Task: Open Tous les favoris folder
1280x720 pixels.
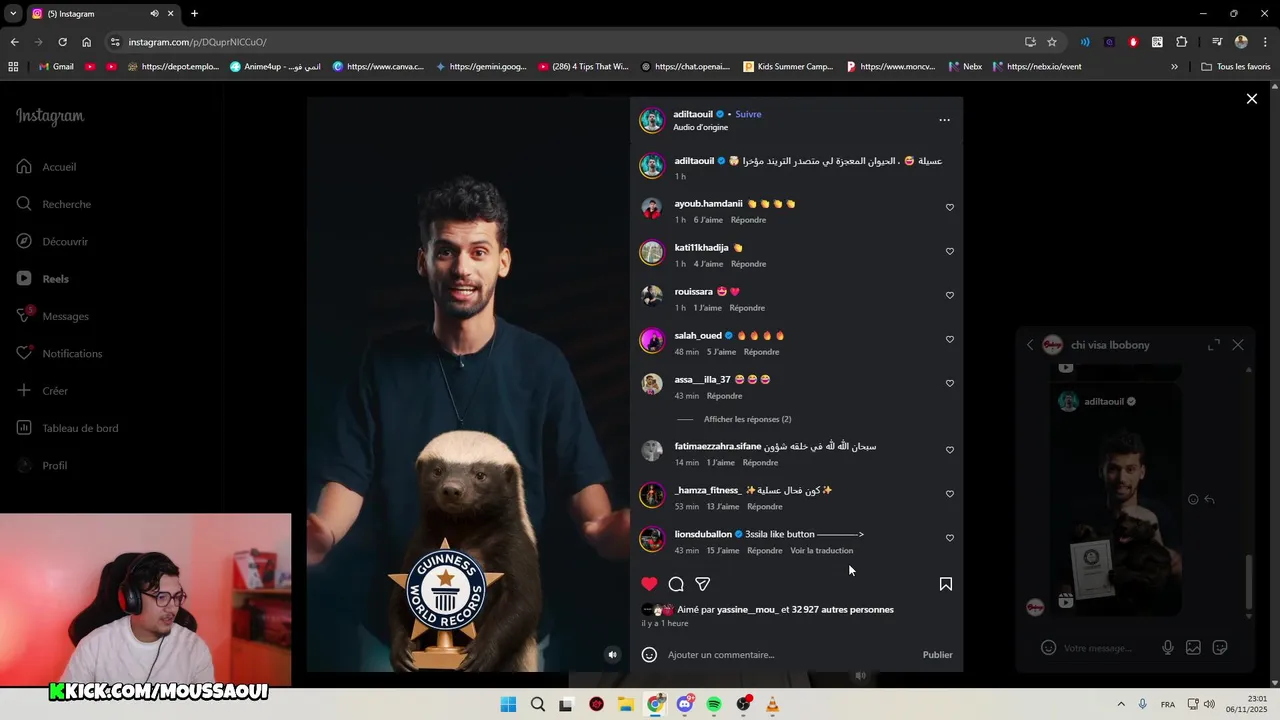Action: pos(1236,67)
